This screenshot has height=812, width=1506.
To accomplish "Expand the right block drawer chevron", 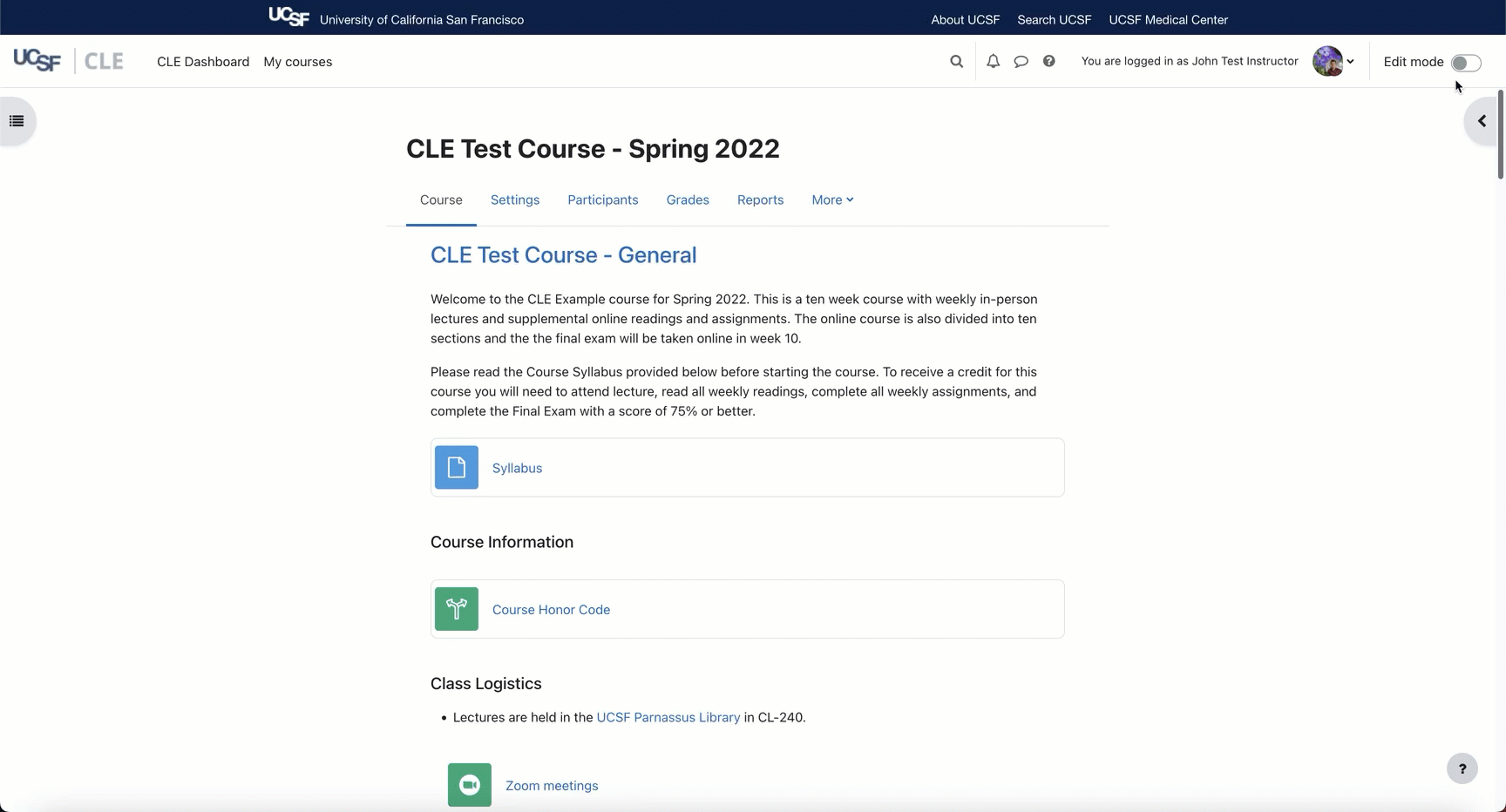I will click(x=1482, y=121).
